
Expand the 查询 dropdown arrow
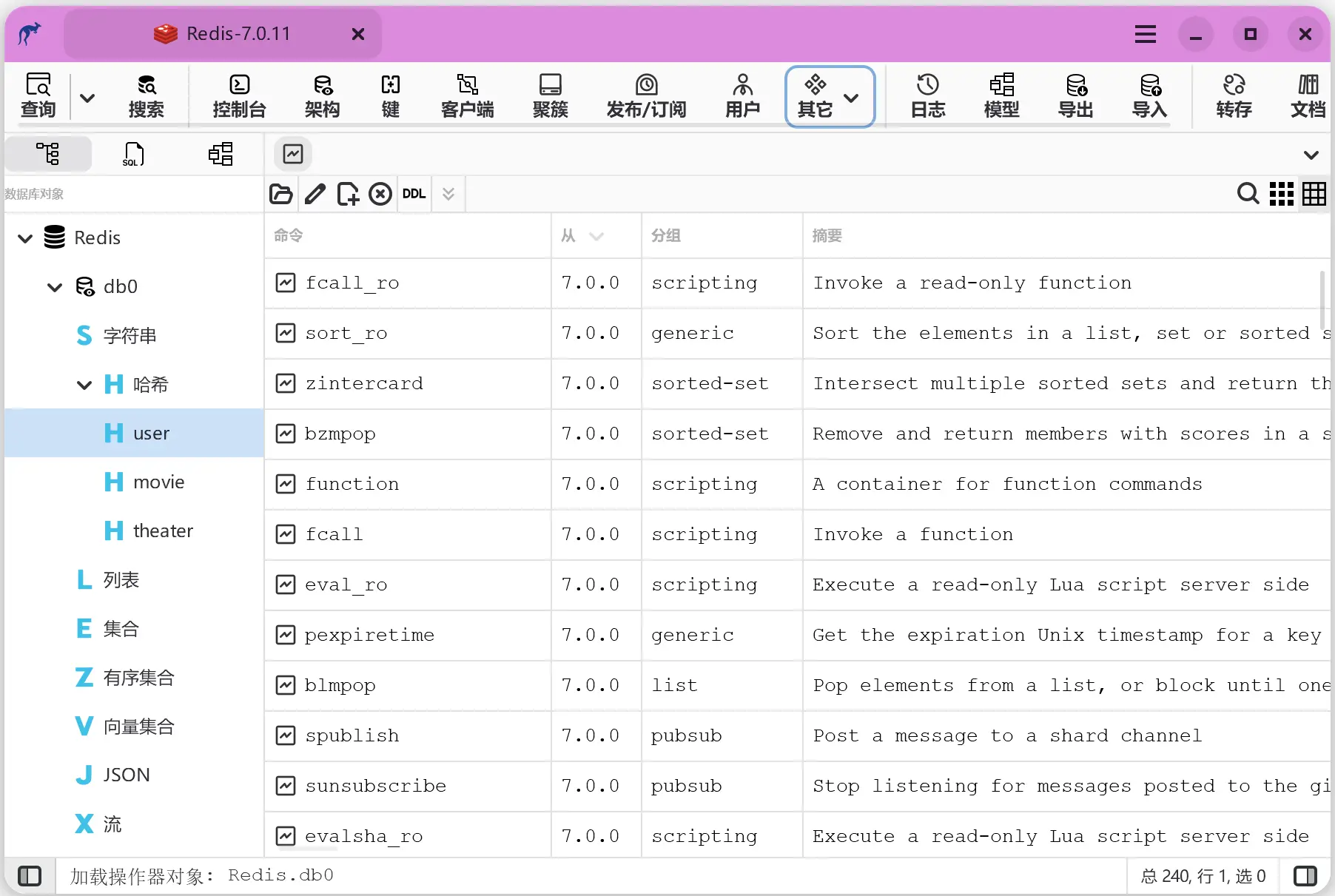[87, 98]
